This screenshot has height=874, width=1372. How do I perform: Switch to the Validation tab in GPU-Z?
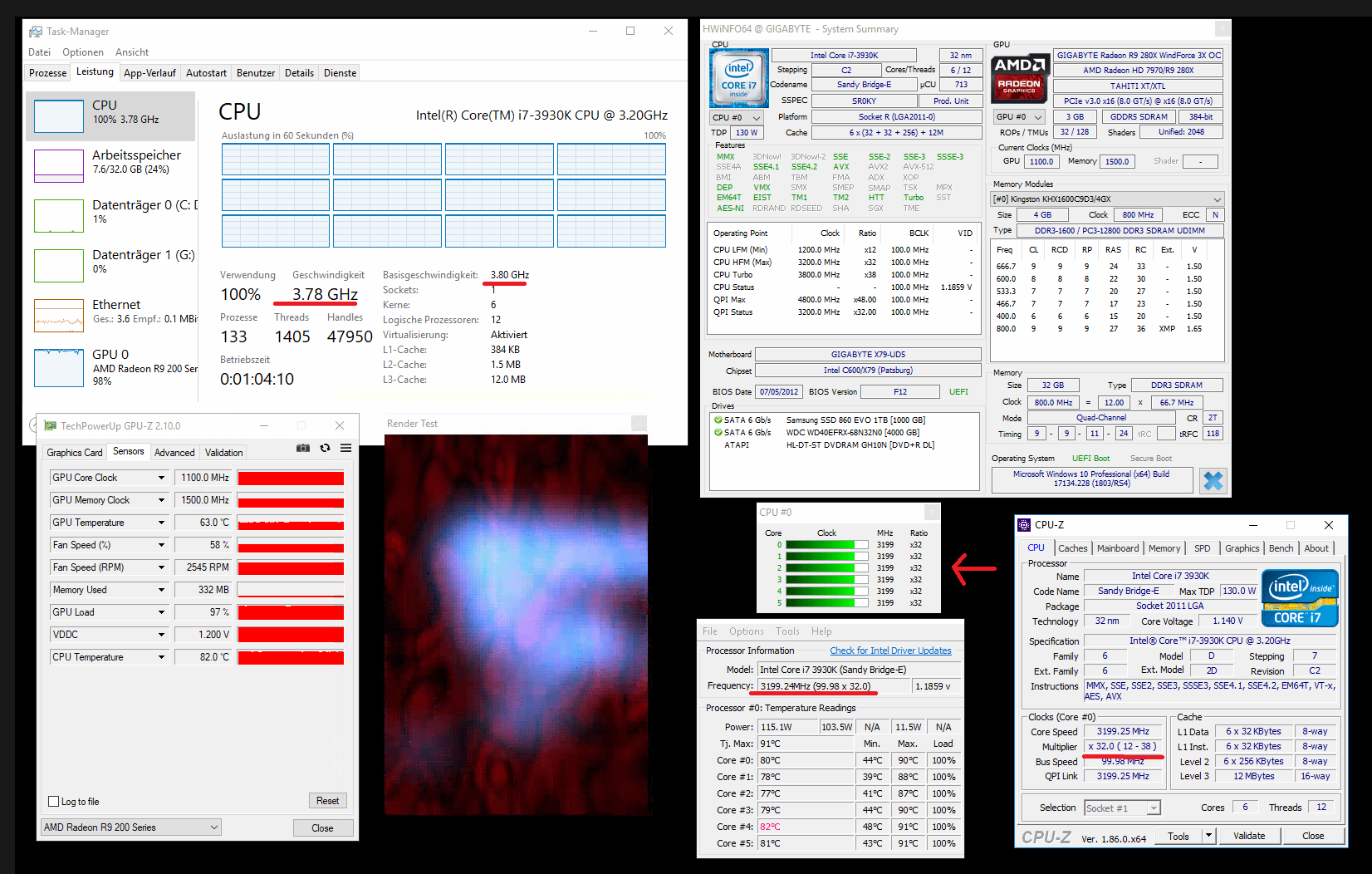coord(224,453)
